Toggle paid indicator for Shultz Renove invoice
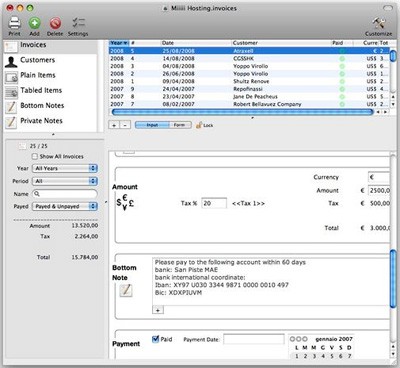Viewport: 400px width, 368px height. pos(342,82)
